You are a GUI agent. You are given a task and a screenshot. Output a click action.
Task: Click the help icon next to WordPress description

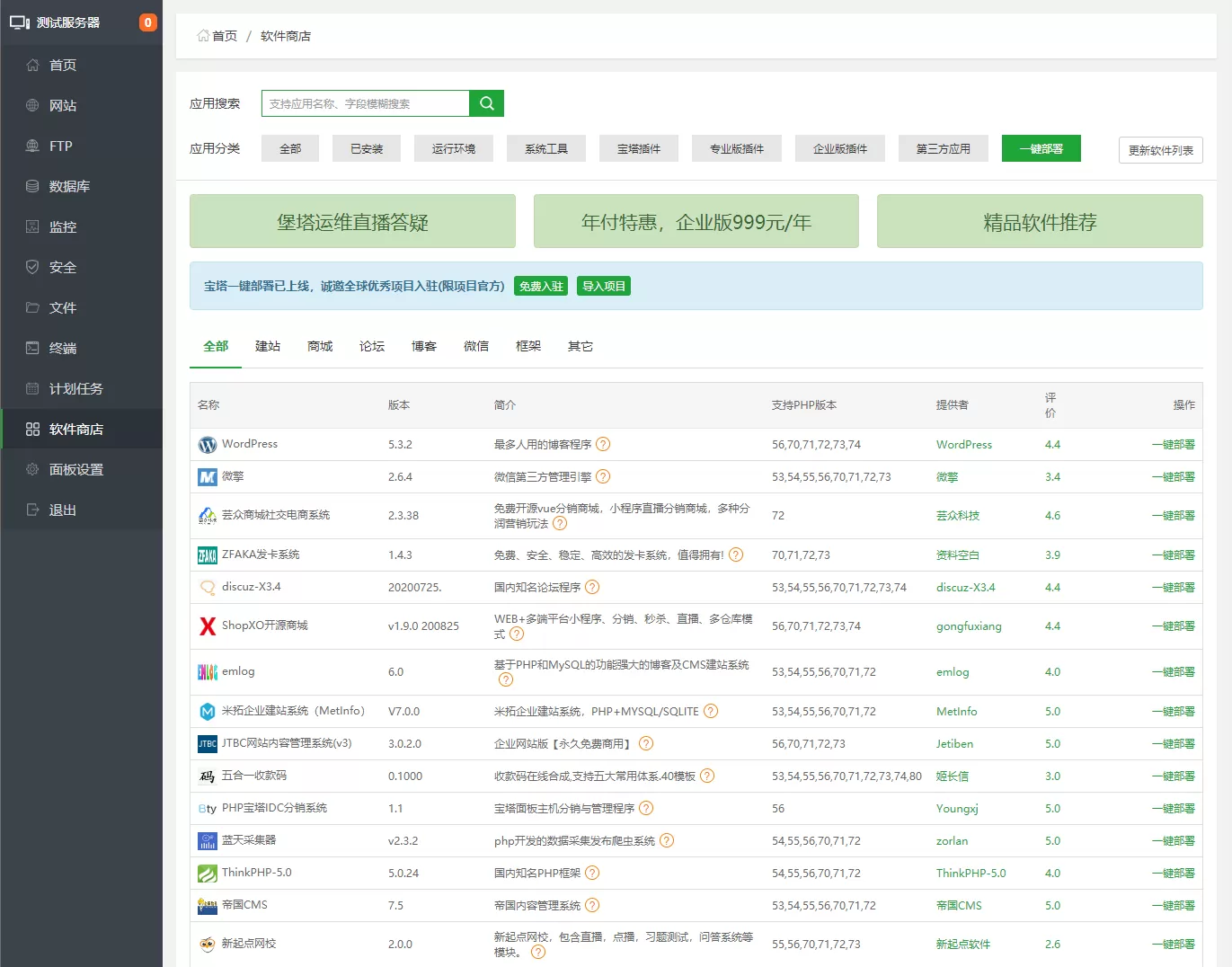tap(603, 444)
